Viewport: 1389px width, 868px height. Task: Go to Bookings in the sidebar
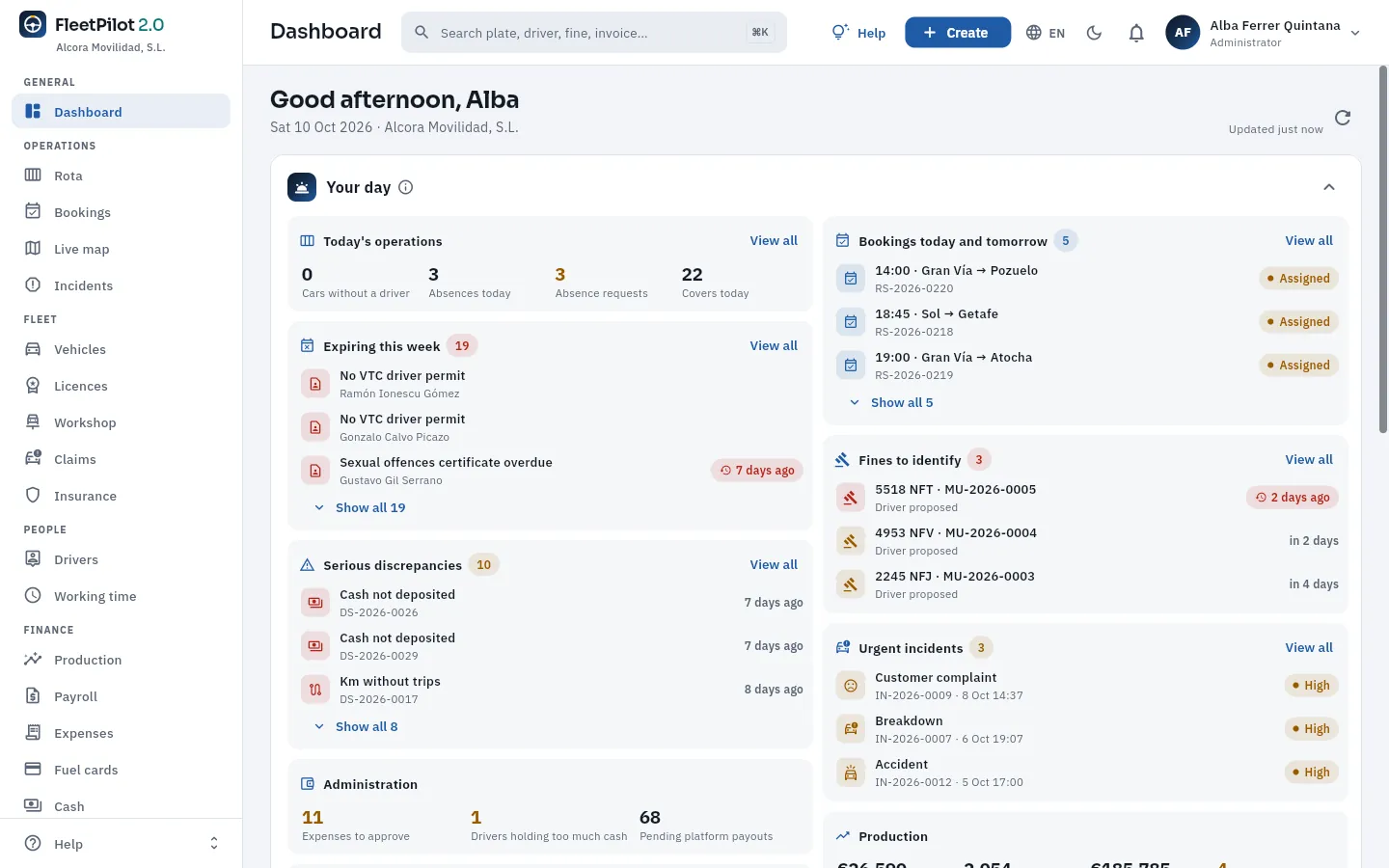coord(121,212)
